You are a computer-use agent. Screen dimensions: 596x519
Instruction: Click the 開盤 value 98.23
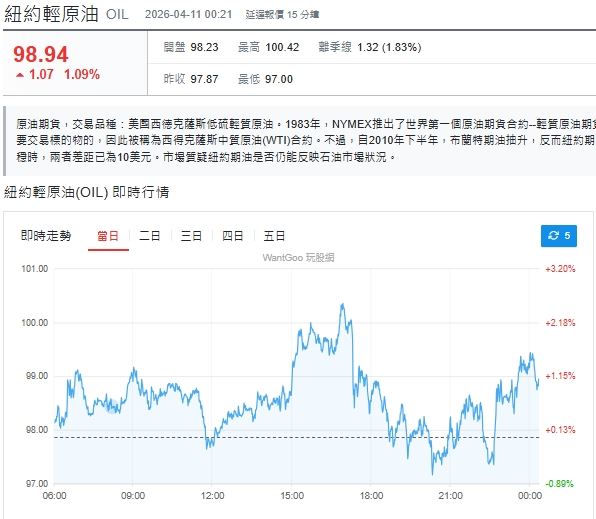(x=204, y=47)
